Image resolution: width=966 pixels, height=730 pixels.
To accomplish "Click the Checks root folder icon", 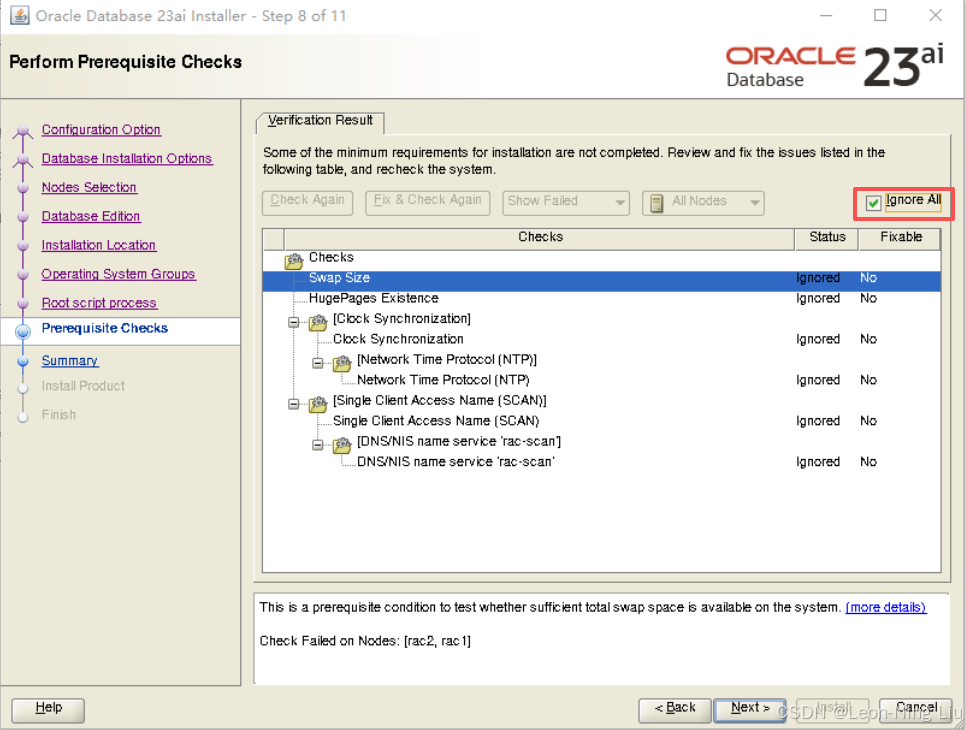I will click(x=294, y=260).
